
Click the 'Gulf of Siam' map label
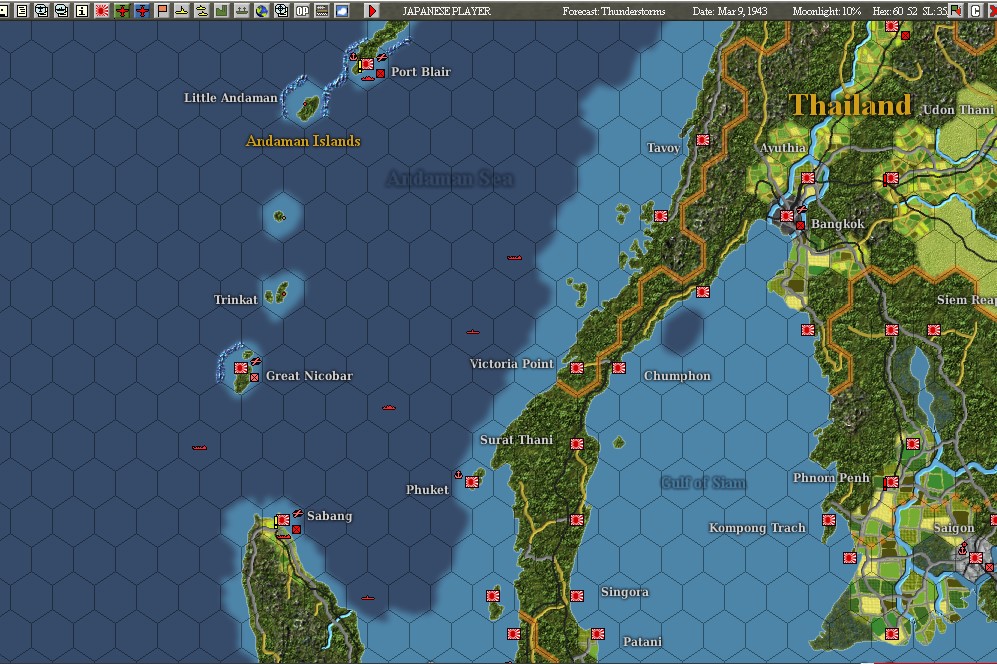coord(704,483)
